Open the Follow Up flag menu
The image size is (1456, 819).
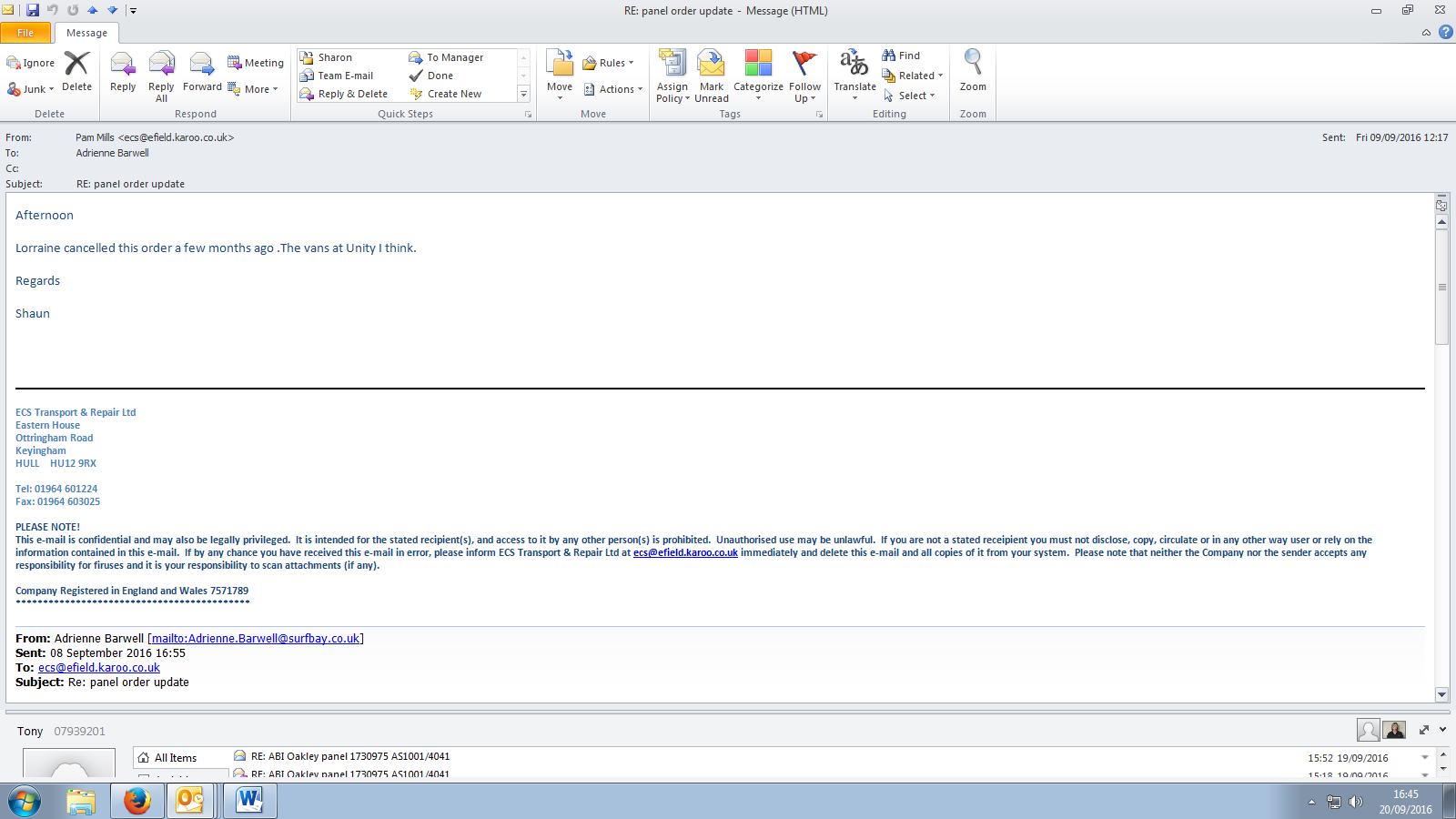tap(804, 76)
